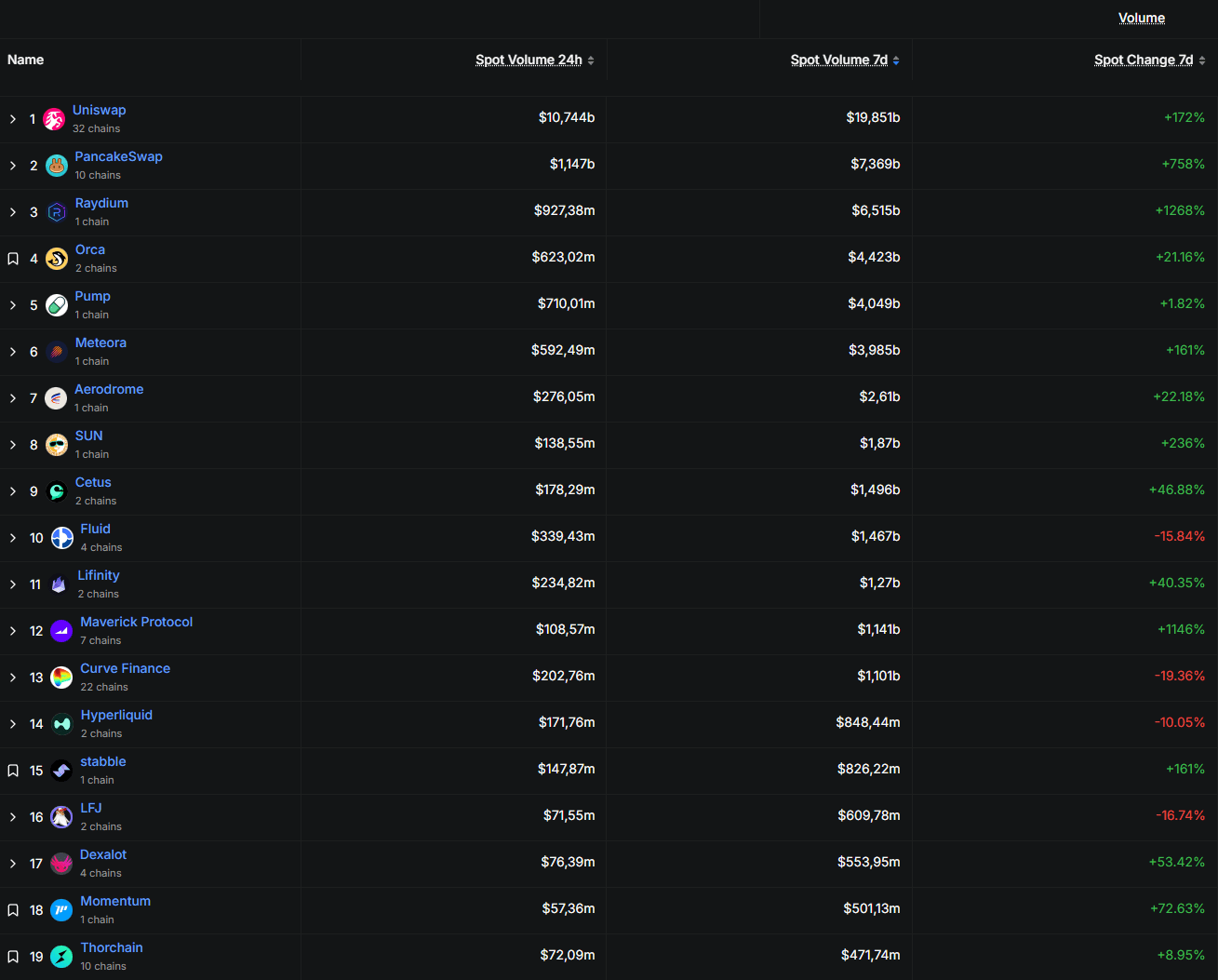1218x980 pixels.
Task: Click the Thorchain lightning logo icon
Action: click(61, 957)
